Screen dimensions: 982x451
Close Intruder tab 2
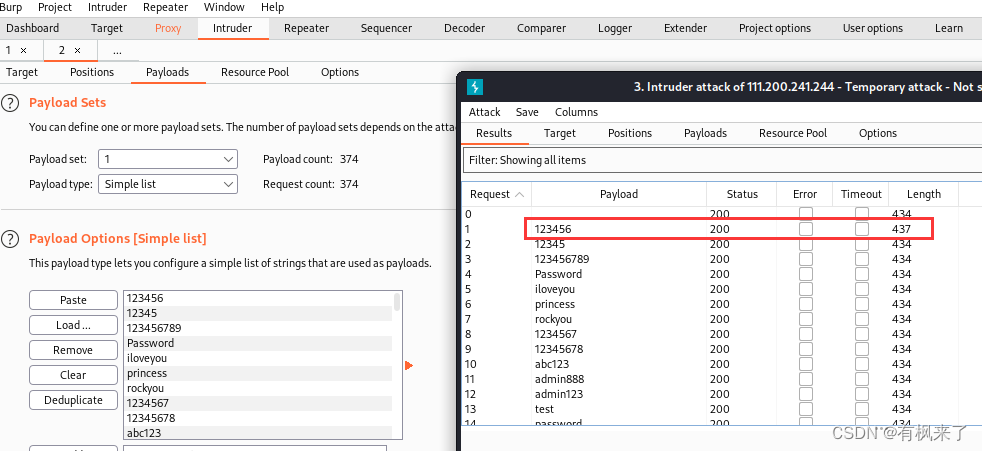point(78,50)
